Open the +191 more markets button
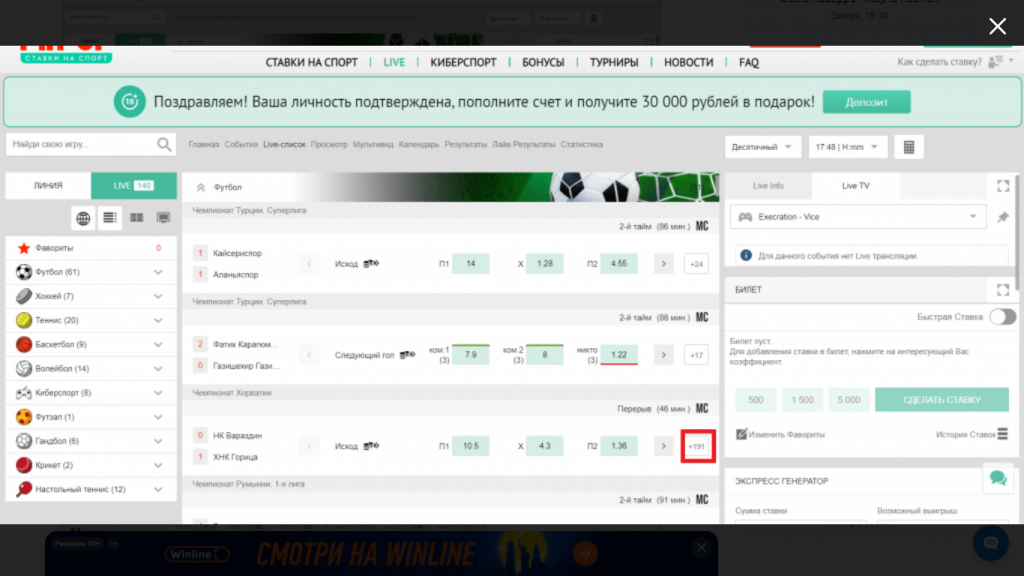 [697, 446]
